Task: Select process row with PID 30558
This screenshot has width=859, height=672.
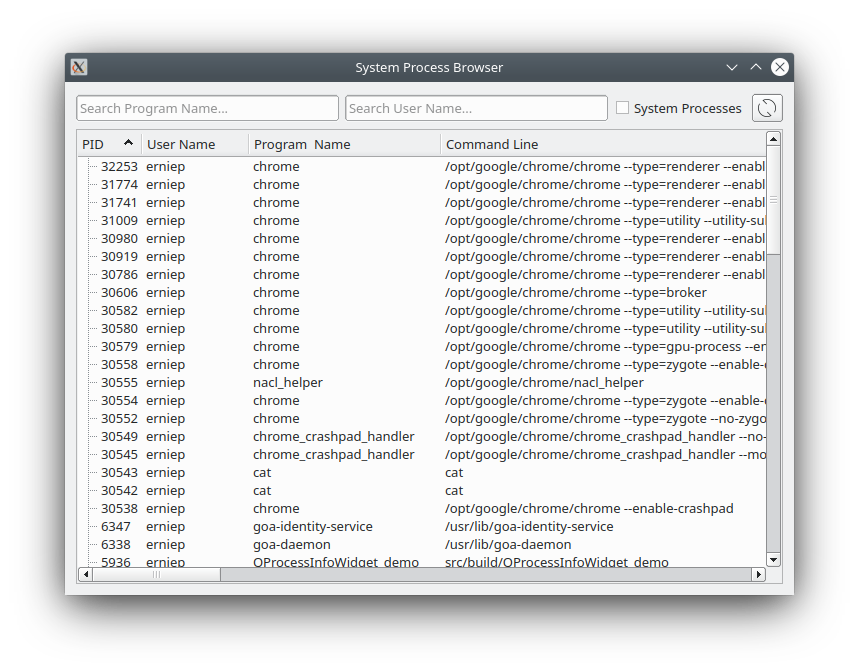Action: [x=422, y=365]
